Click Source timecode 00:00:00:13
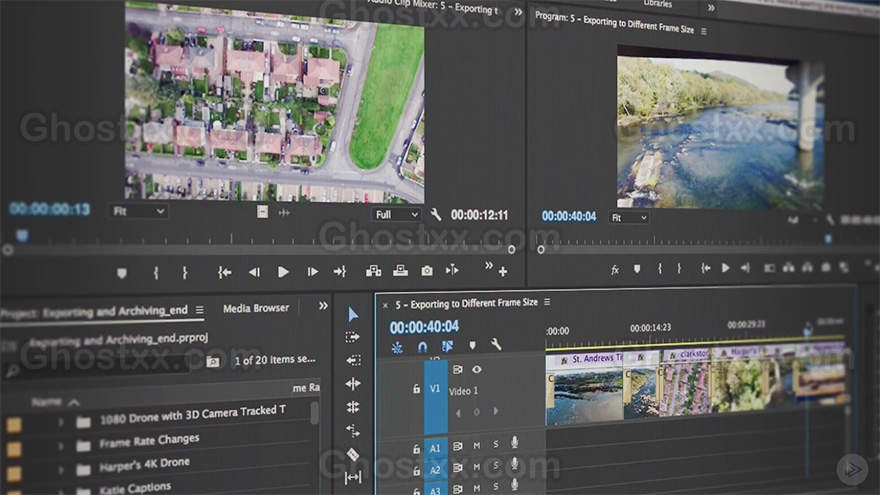This screenshot has height=495, width=880. click(x=49, y=209)
